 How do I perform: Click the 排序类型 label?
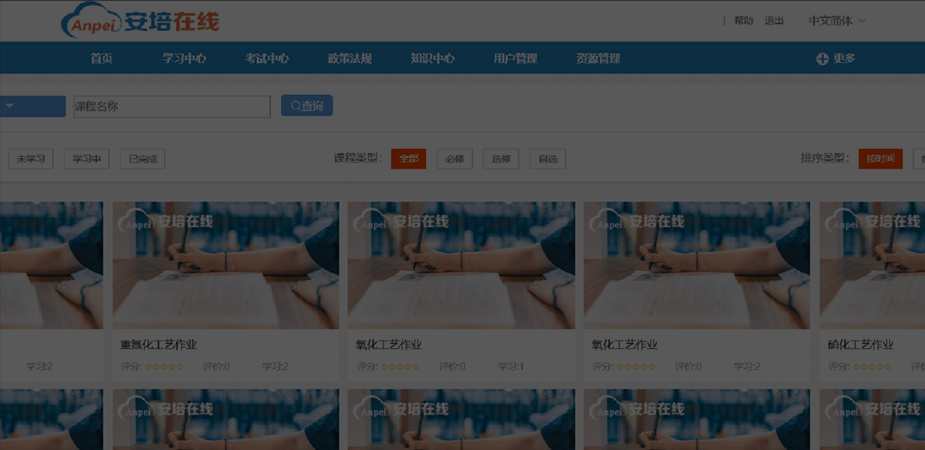(825, 159)
